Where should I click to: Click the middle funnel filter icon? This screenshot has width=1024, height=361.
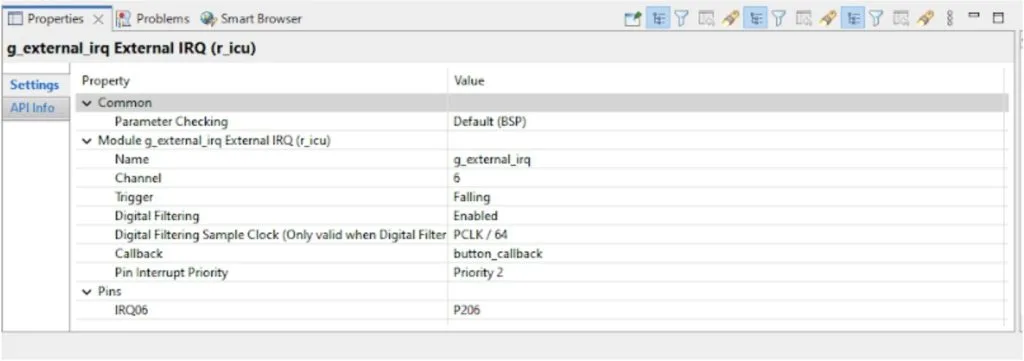point(778,19)
